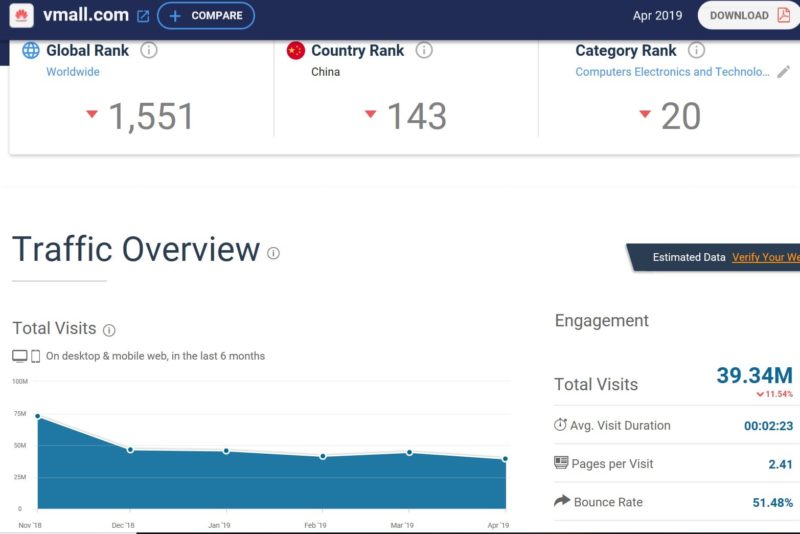This screenshot has height=534, width=800.
Task: Select country rank value 143
Action: (x=417, y=116)
